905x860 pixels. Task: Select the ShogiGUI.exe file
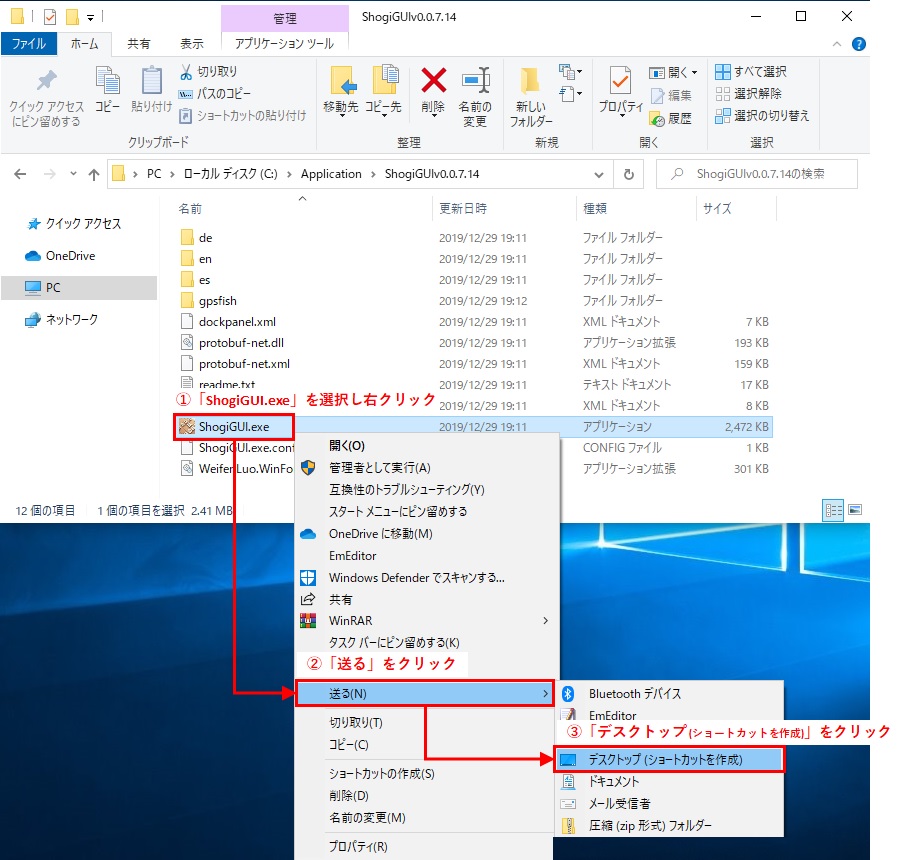pos(234,427)
